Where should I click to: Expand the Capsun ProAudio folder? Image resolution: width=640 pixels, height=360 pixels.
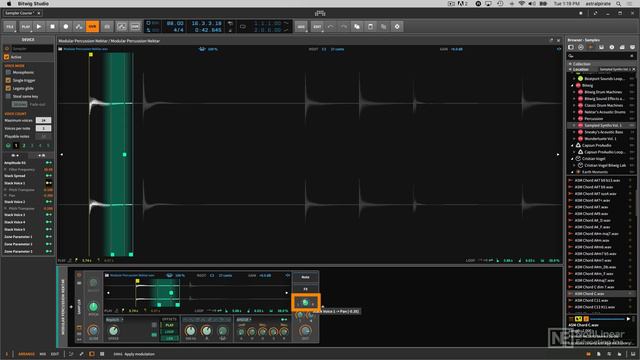tap(573, 145)
